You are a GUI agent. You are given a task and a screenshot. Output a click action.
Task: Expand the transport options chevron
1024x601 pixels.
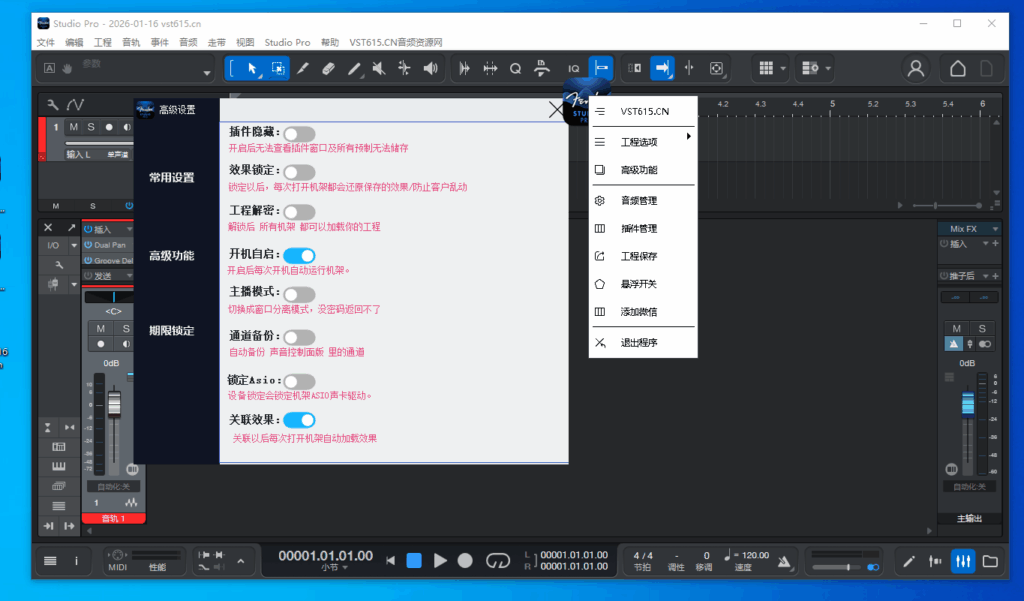point(242,563)
